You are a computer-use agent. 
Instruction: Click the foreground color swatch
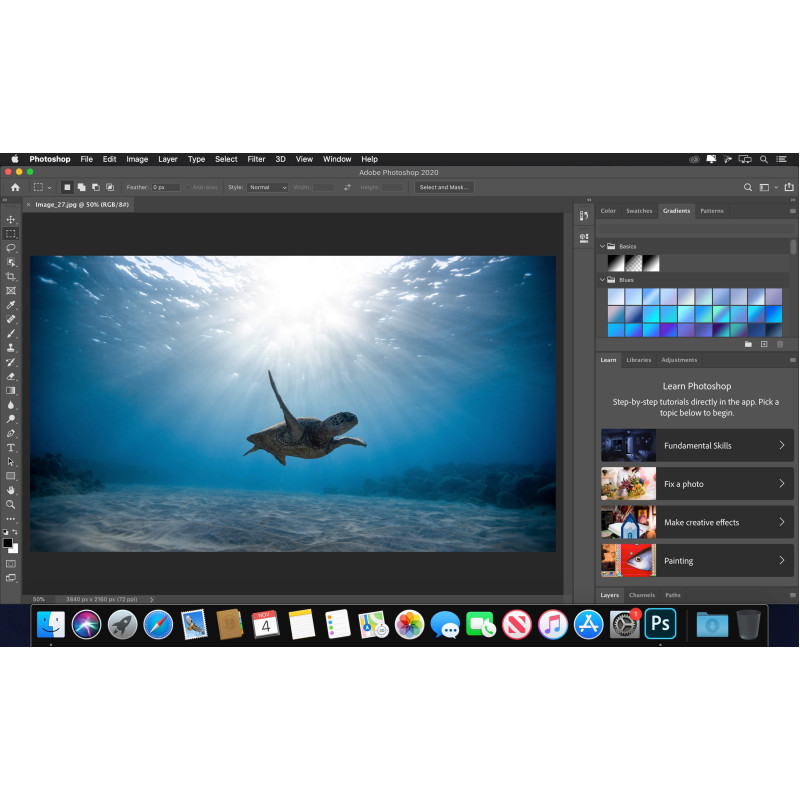(x=8, y=543)
